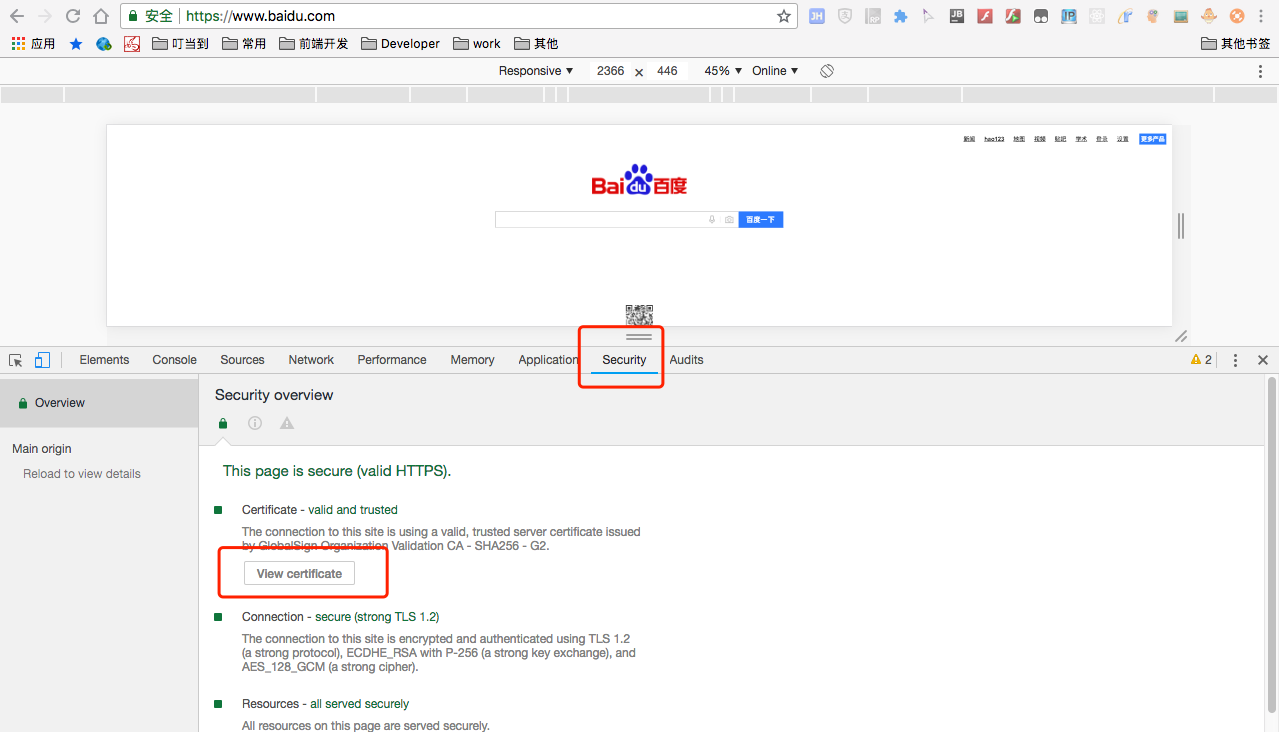1279x732 pixels.
Task: Click the warning triangle icon in Security overview
Action: (287, 423)
